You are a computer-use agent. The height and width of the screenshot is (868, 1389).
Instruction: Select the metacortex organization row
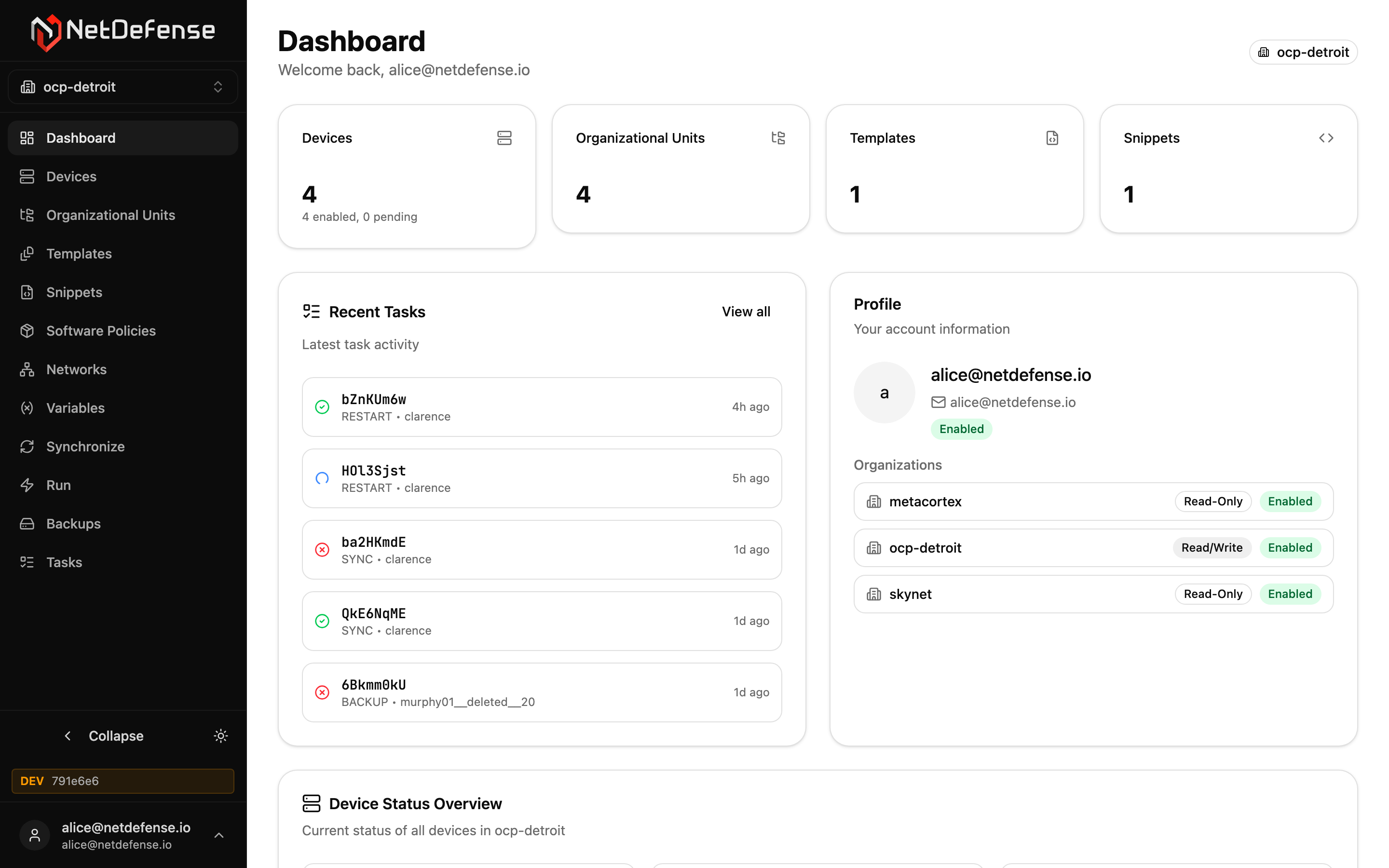1093,502
